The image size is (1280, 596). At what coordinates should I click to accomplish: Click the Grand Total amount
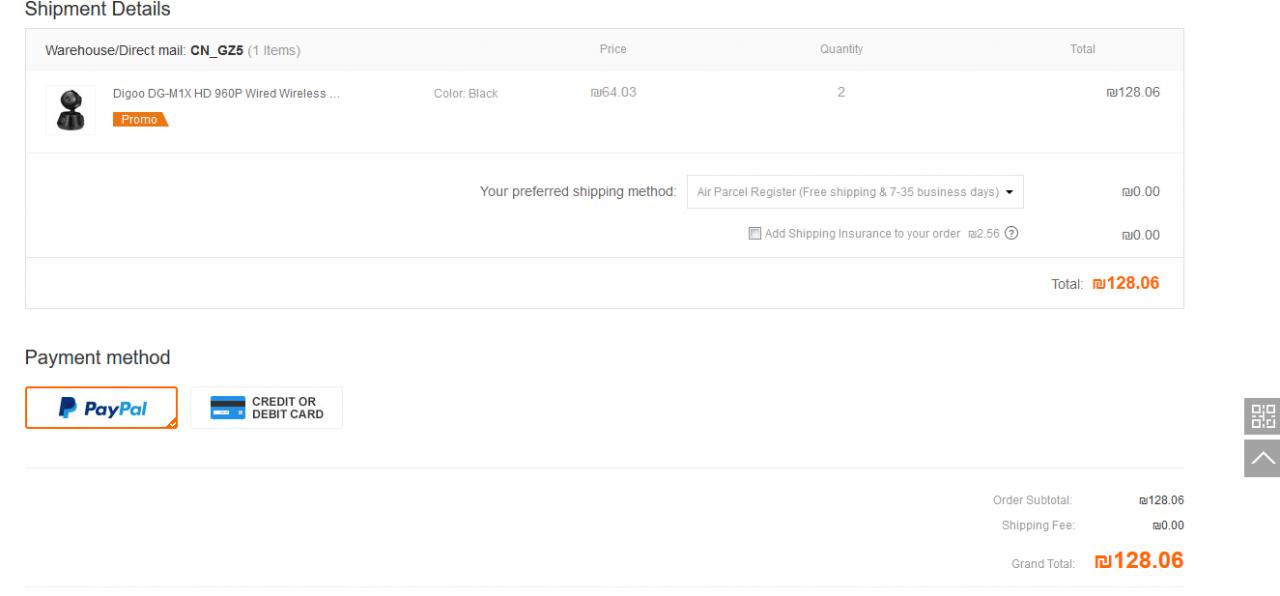tap(1139, 561)
